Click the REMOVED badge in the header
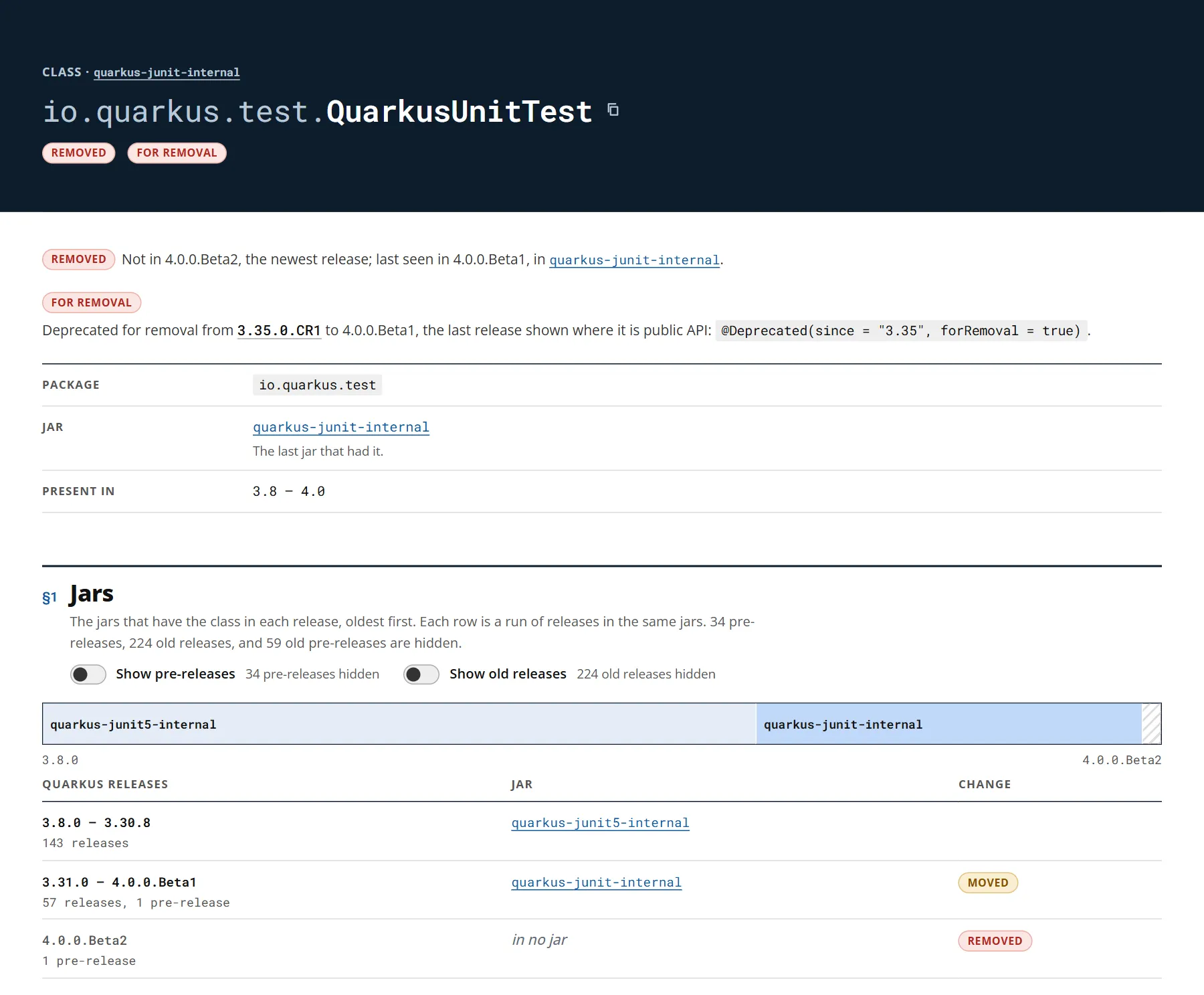Image resolution: width=1204 pixels, height=995 pixels. [78, 153]
